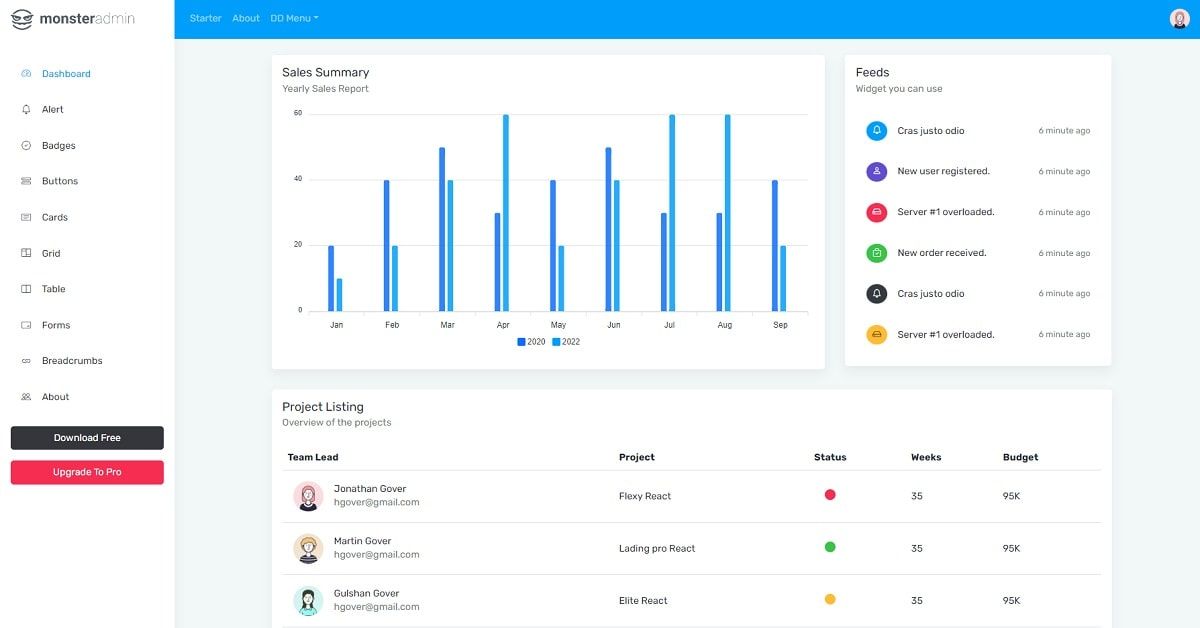The height and width of the screenshot is (628, 1200).
Task: Select About in the top navigation
Action: click(246, 17)
